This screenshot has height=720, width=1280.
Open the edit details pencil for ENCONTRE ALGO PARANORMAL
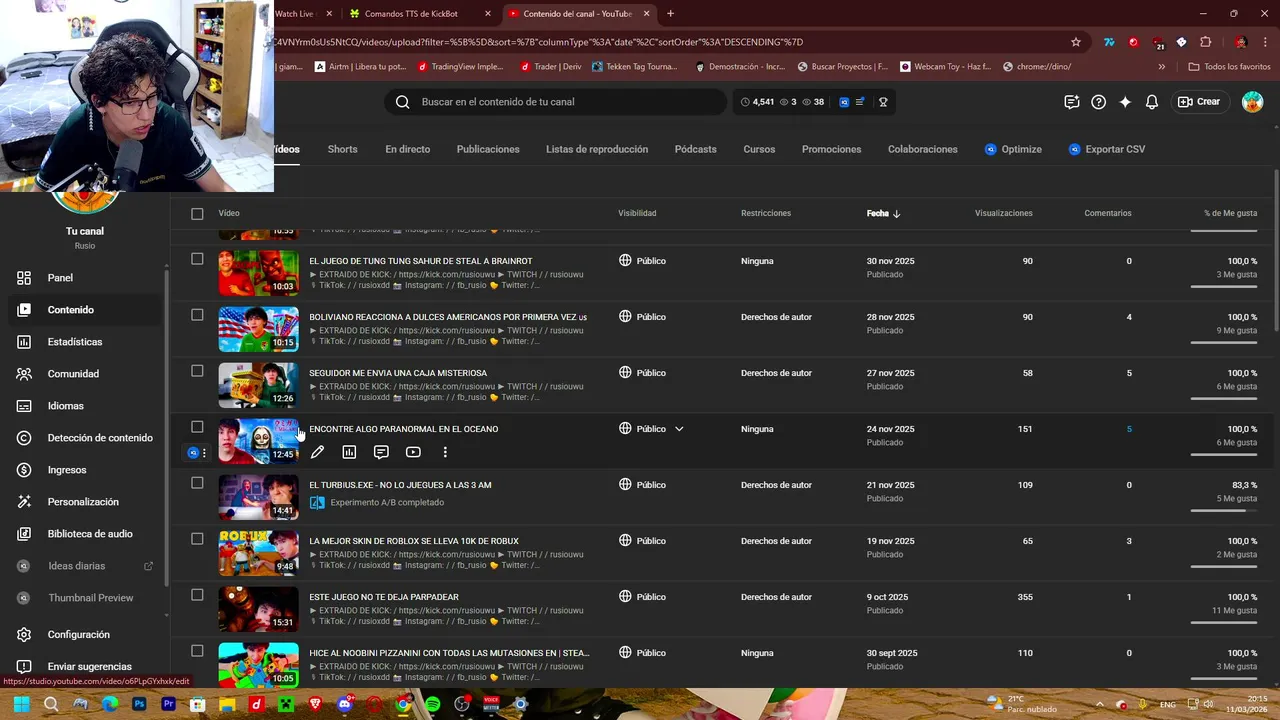pyautogui.click(x=317, y=452)
